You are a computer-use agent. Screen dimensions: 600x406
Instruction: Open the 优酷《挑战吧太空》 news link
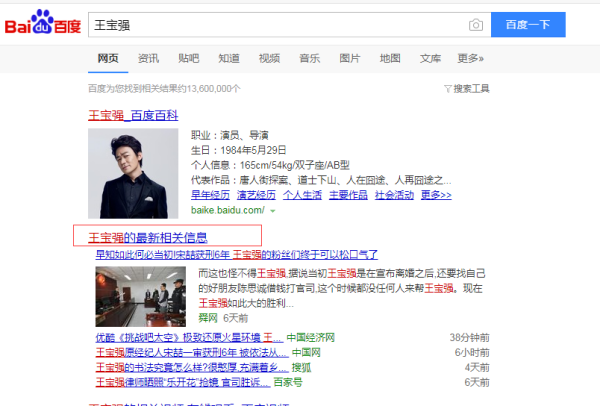(x=189, y=338)
